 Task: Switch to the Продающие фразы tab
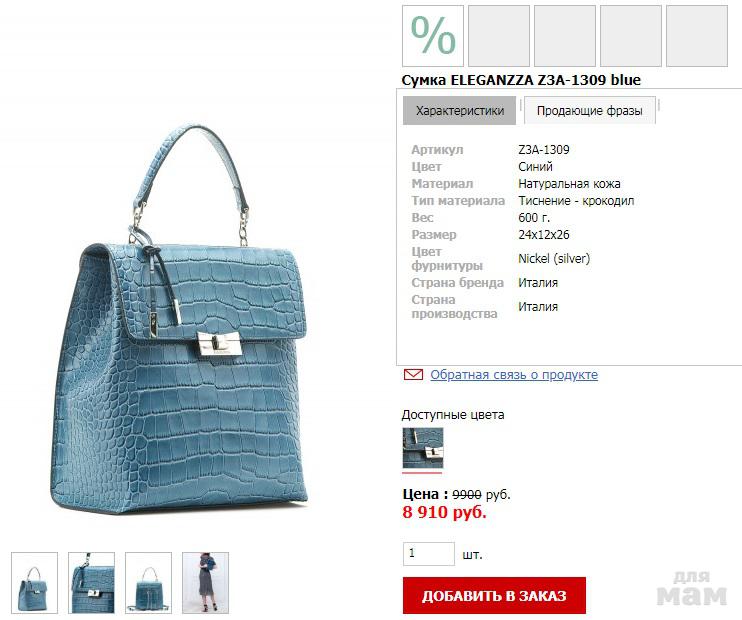pyautogui.click(x=589, y=111)
